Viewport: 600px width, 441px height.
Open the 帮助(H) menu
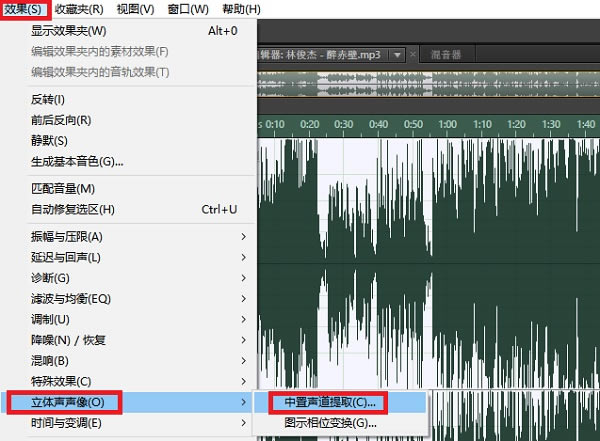tap(240, 9)
